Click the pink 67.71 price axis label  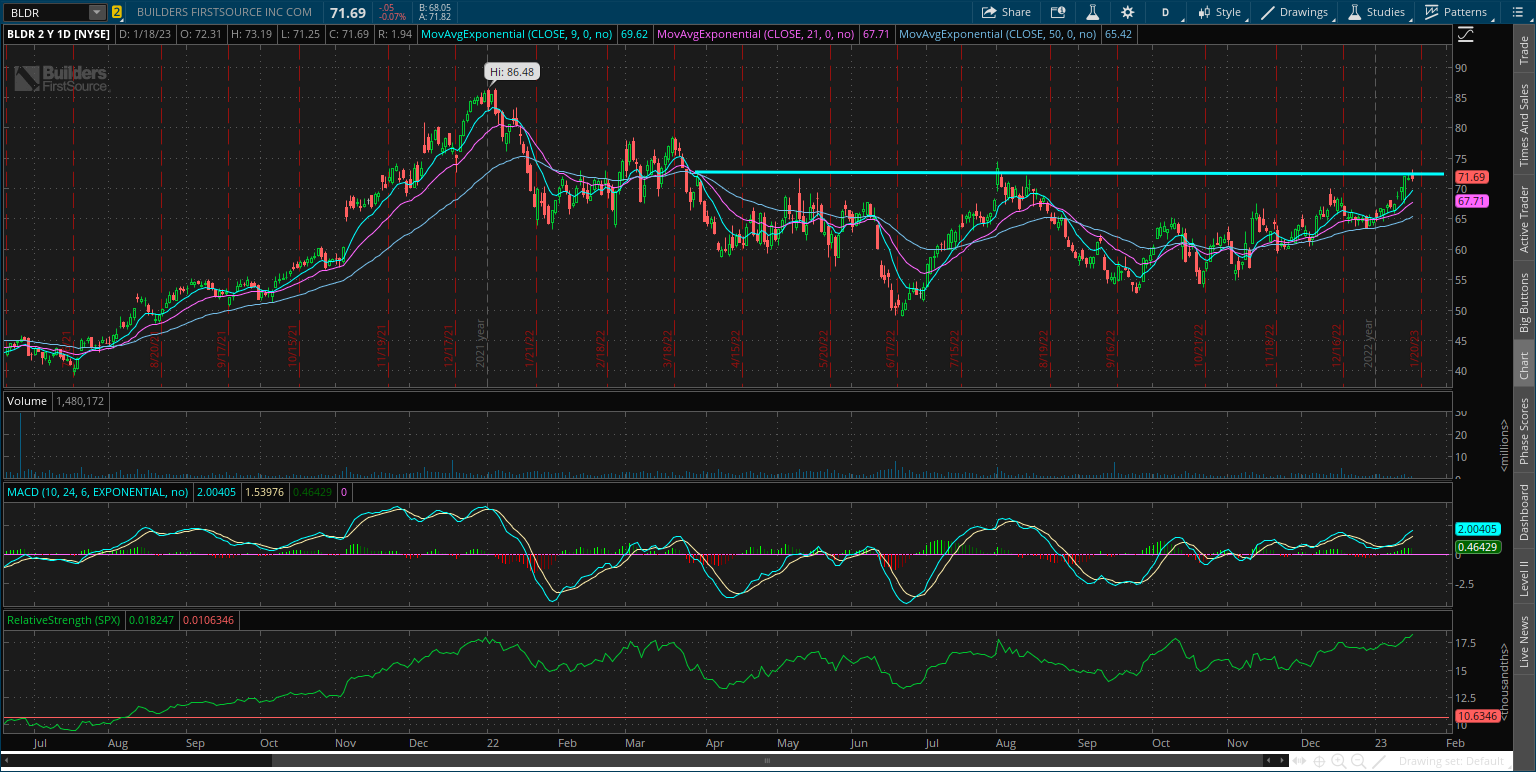point(1471,201)
